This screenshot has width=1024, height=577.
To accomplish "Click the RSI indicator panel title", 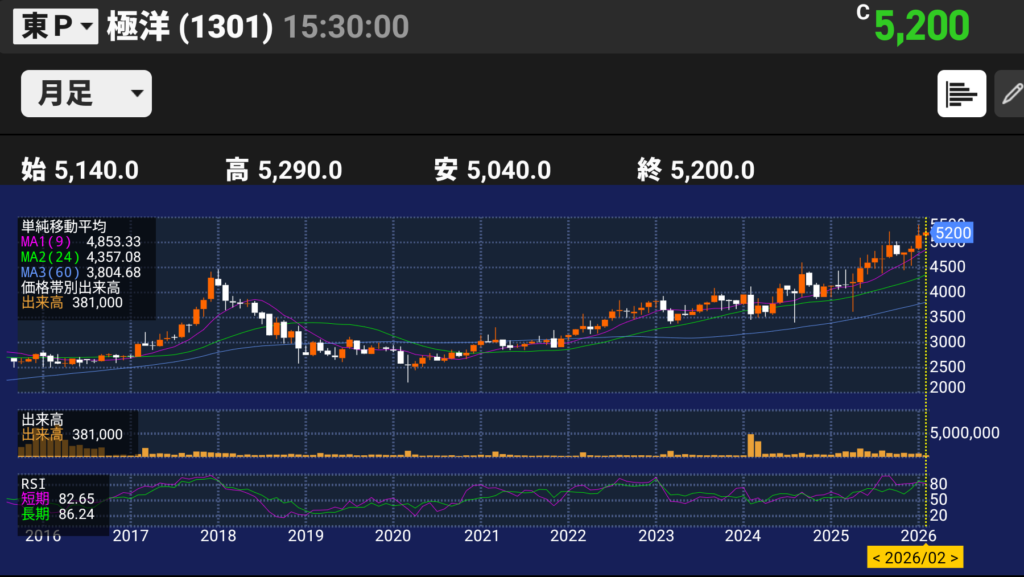I will [x=33, y=484].
